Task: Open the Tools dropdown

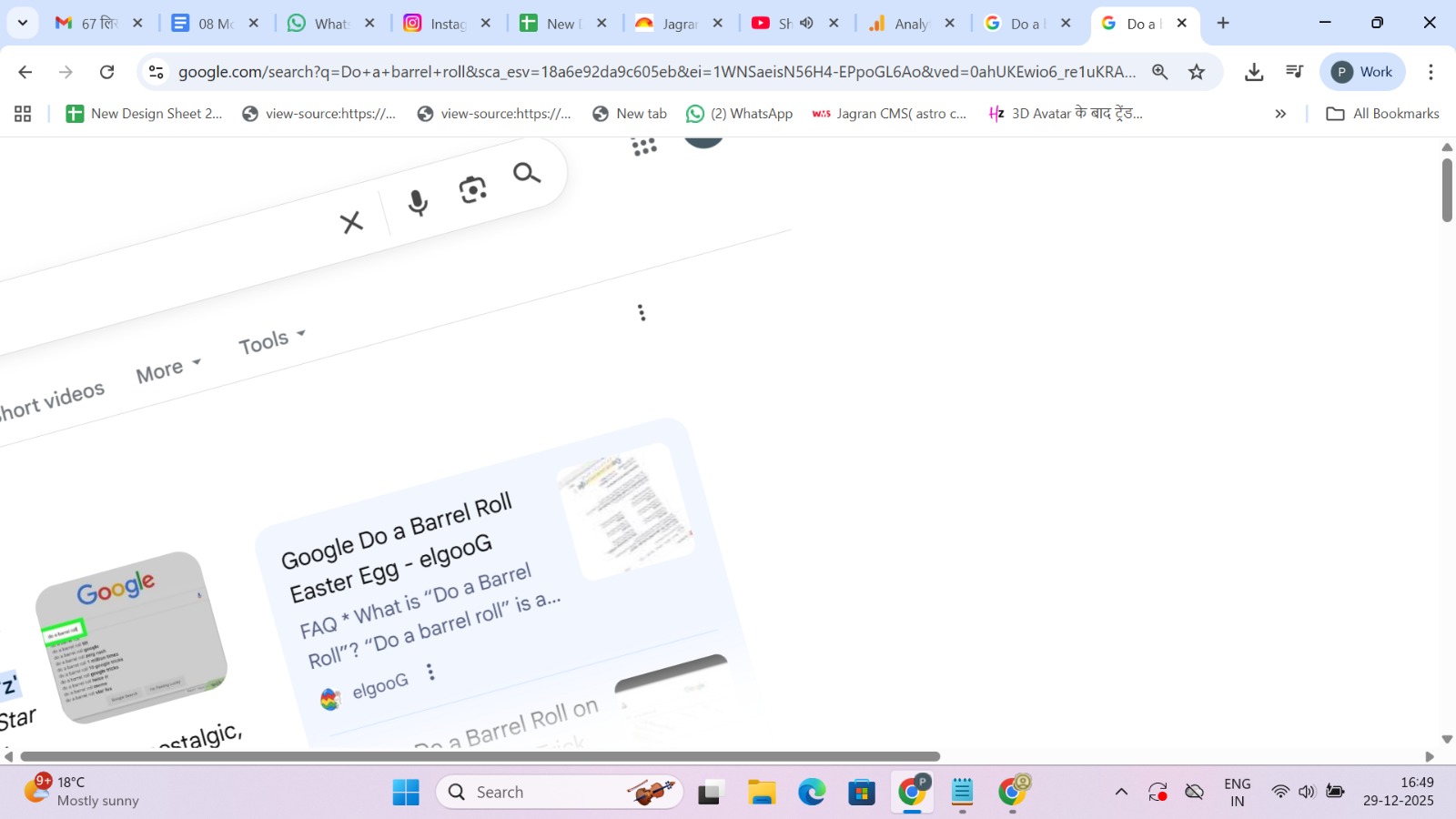Action: tap(271, 341)
